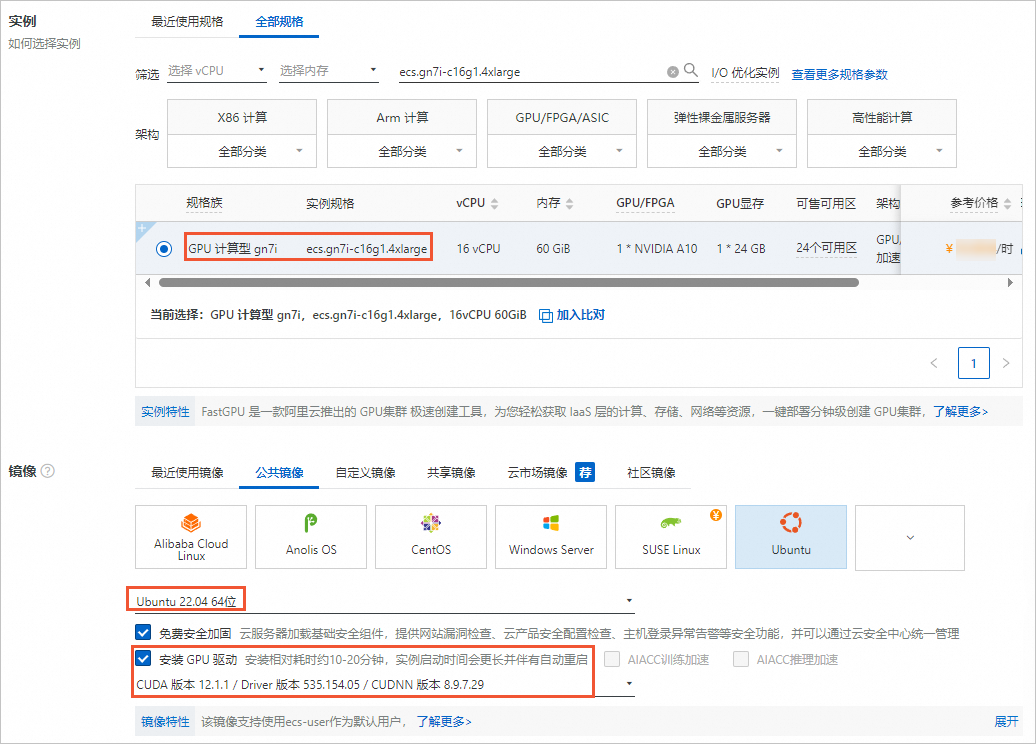Go to the next page arrow
The width and height of the screenshot is (1036, 744).
click(x=1006, y=363)
